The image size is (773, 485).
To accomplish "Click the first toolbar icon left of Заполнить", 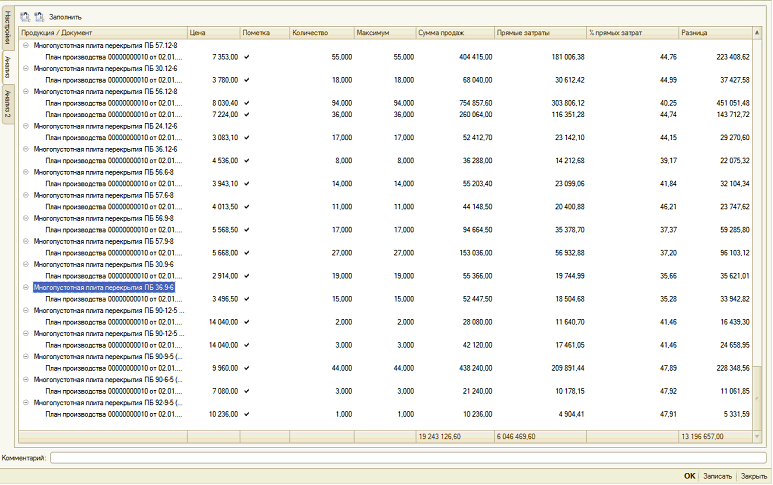I will [x=25, y=17].
